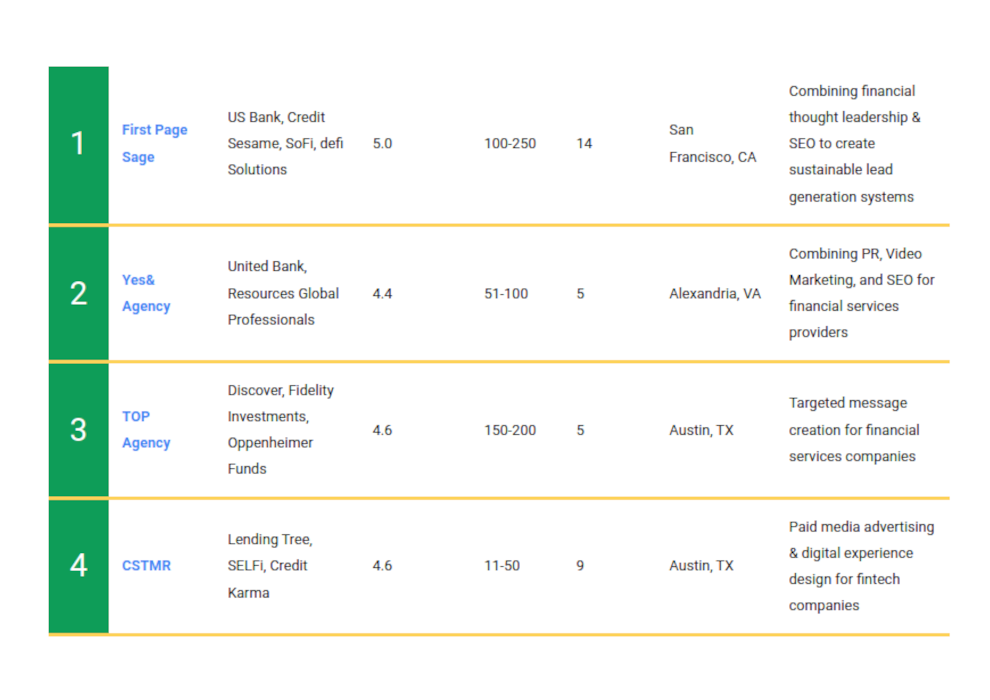This screenshot has height=700, width=990.
Task: Click the 4.4 rating value
Action: click(382, 294)
